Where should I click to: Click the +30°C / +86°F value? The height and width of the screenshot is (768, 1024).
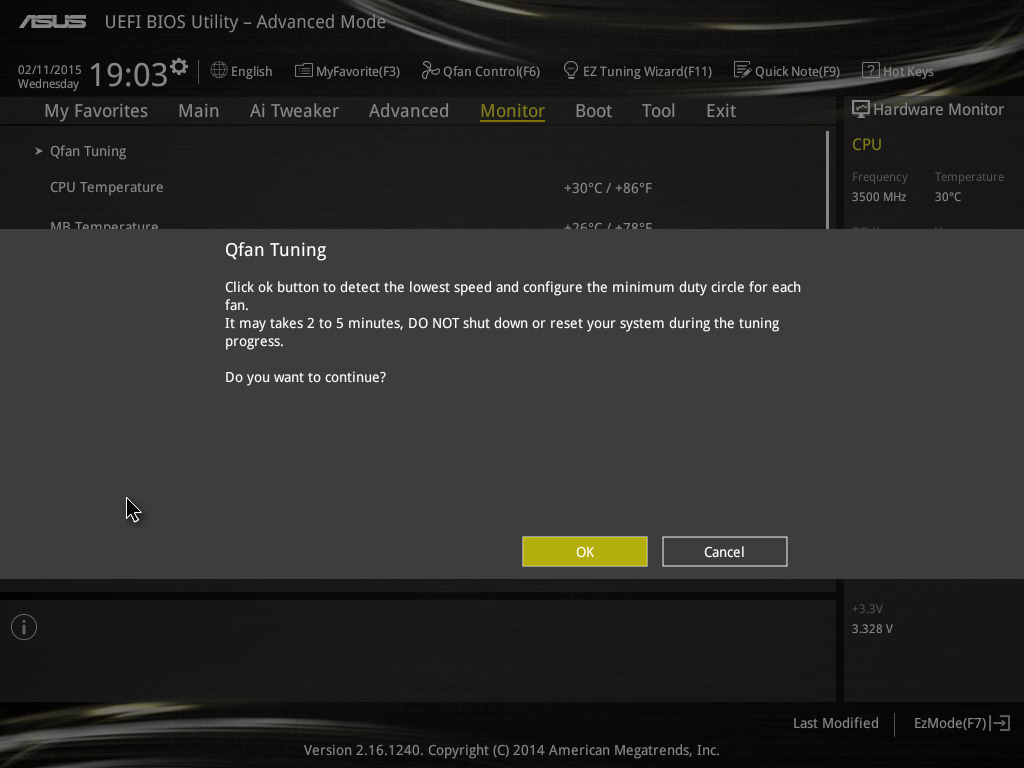(x=608, y=188)
